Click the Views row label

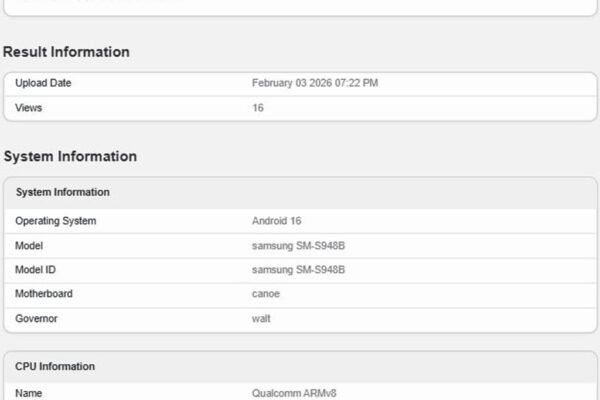[x=29, y=107]
